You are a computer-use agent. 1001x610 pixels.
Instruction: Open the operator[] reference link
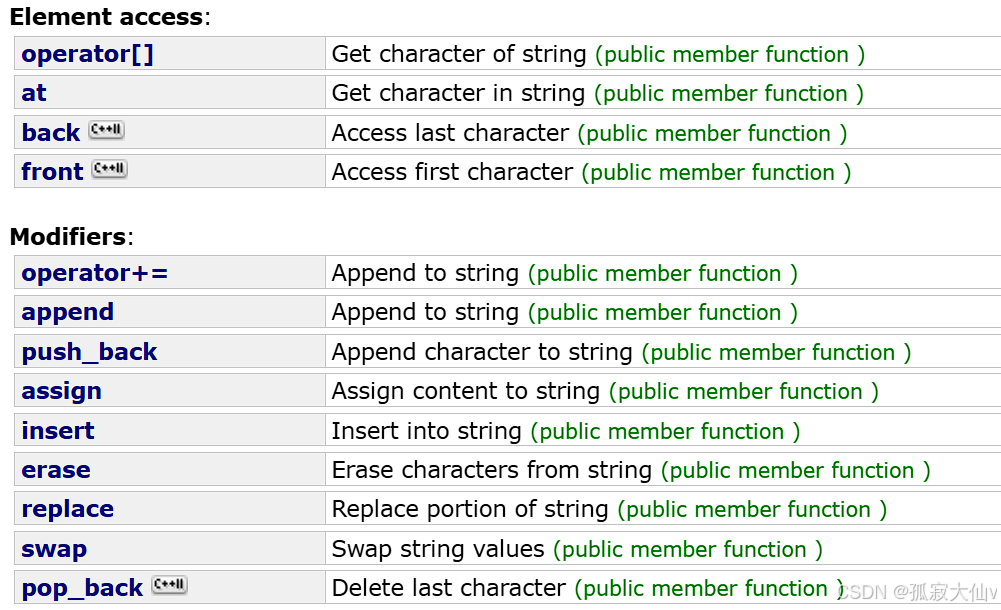coord(87,54)
